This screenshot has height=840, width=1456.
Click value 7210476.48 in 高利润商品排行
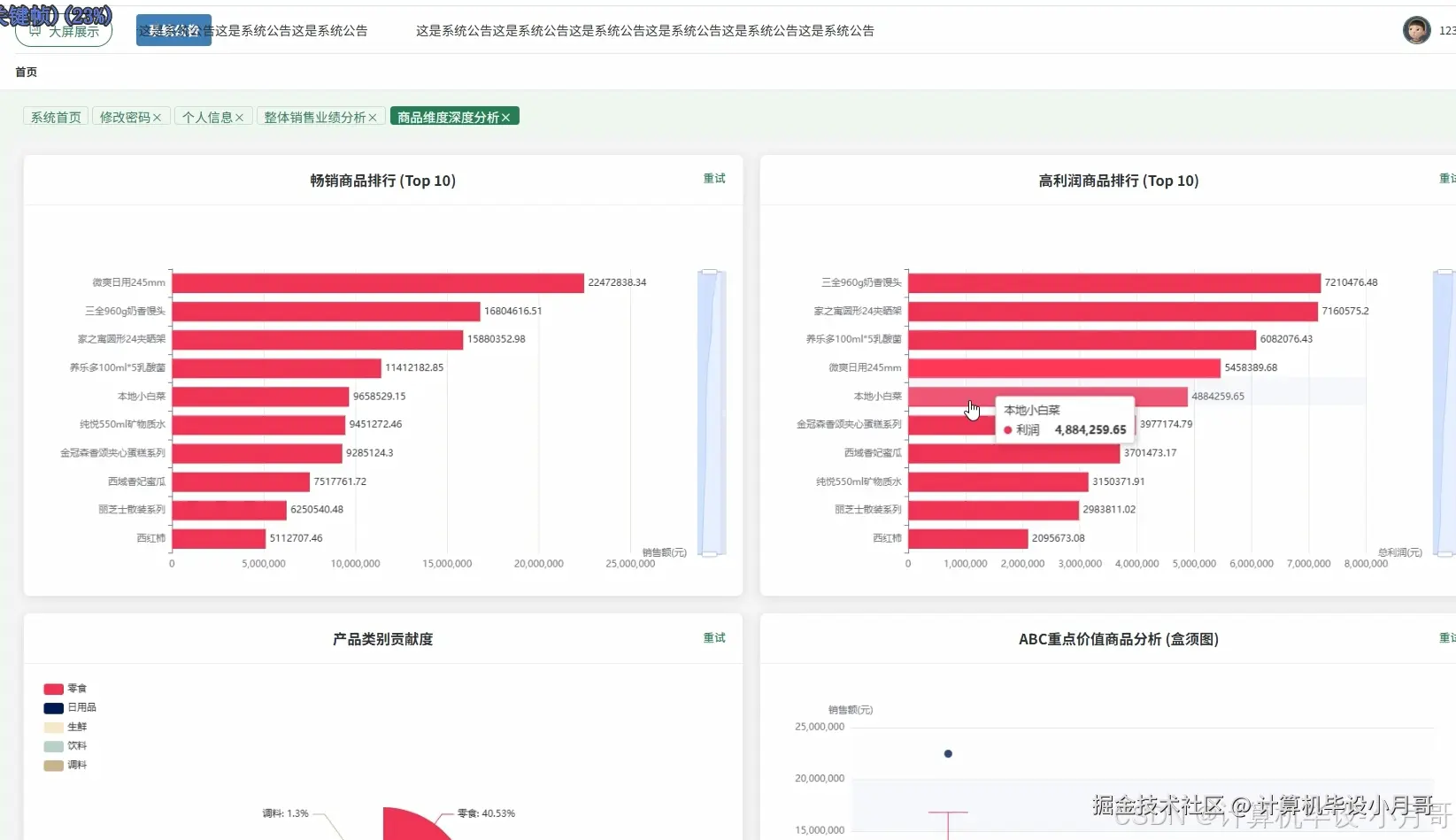tap(1351, 282)
